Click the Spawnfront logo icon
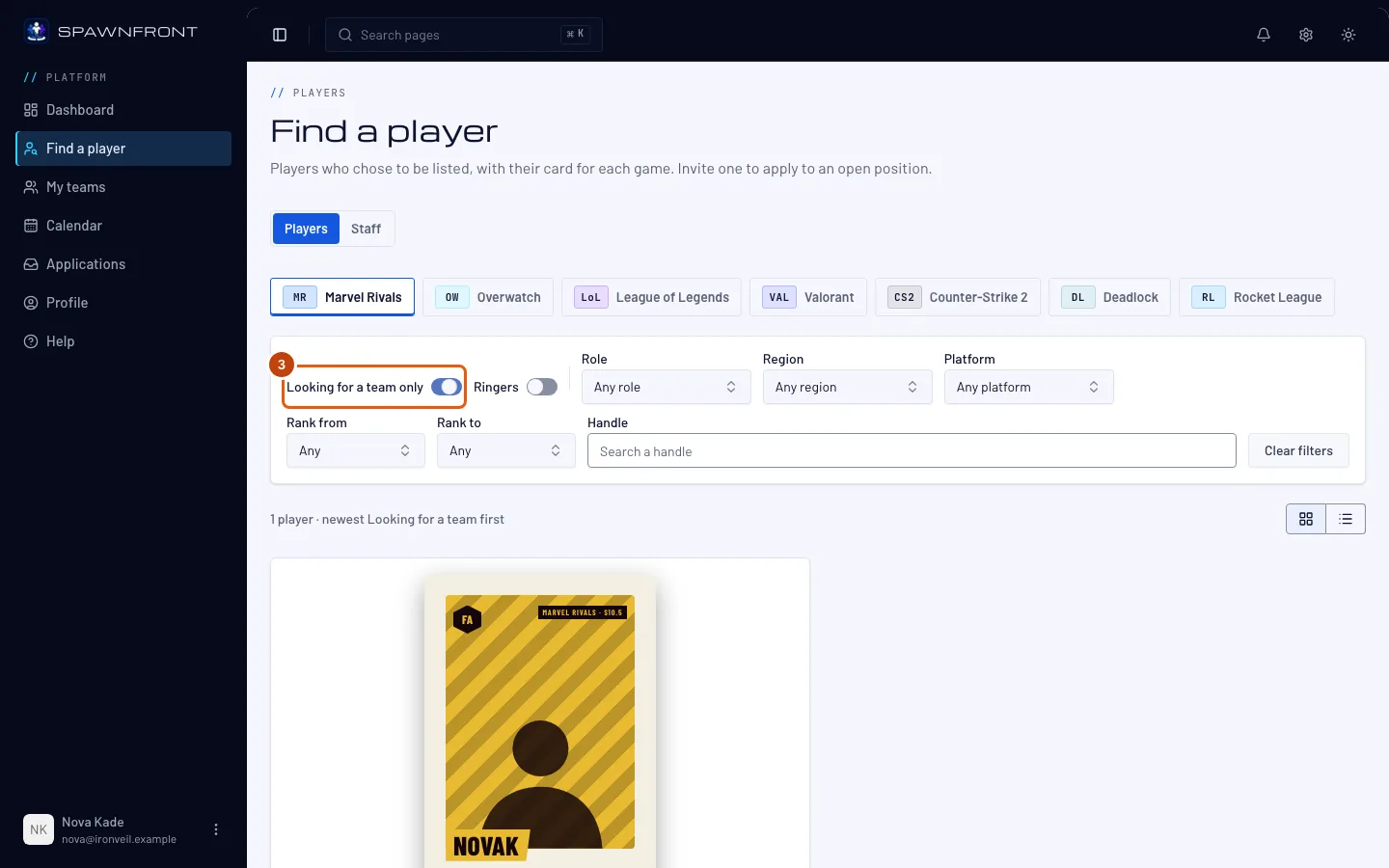 [37, 31]
